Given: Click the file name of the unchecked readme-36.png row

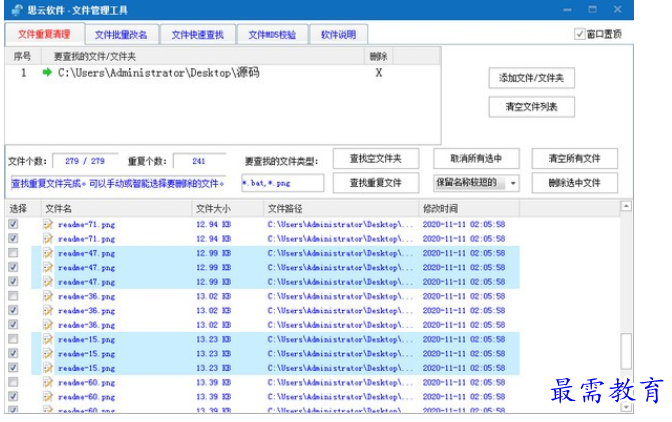Looking at the screenshot, I should pyautogui.click(x=87, y=296).
